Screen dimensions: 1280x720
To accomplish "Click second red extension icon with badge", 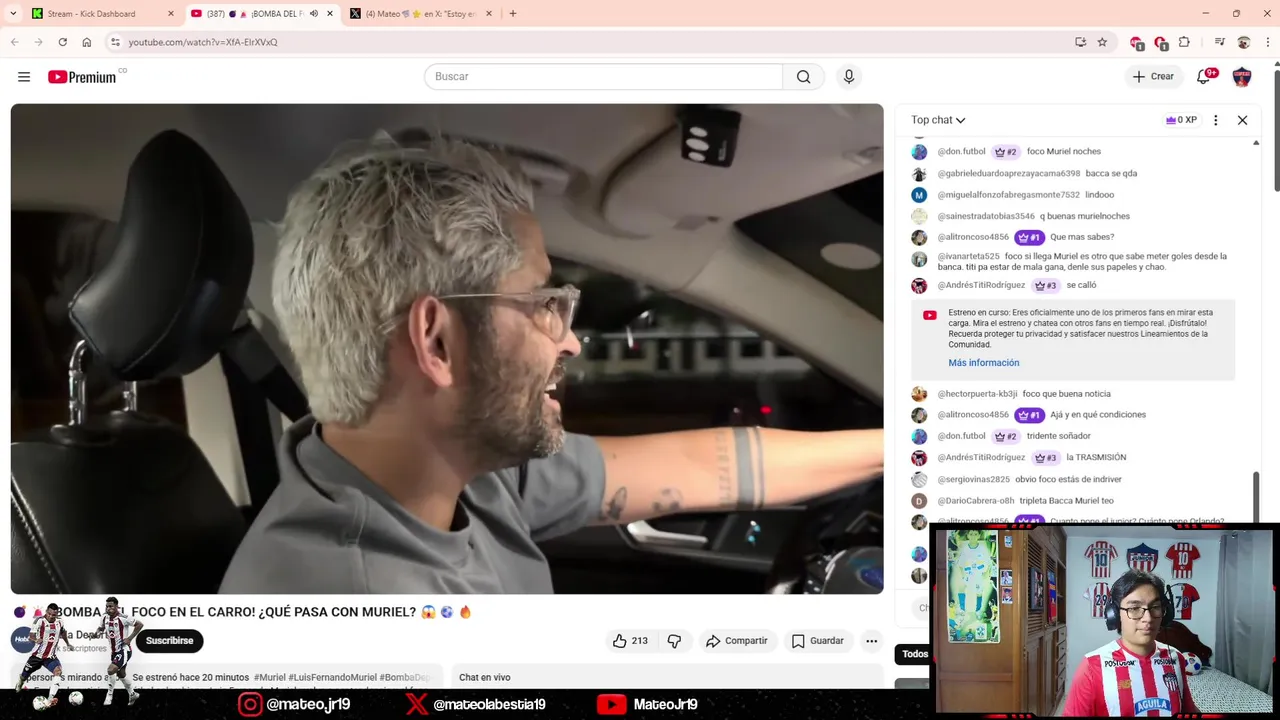I will pyautogui.click(x=1160, y=42).
